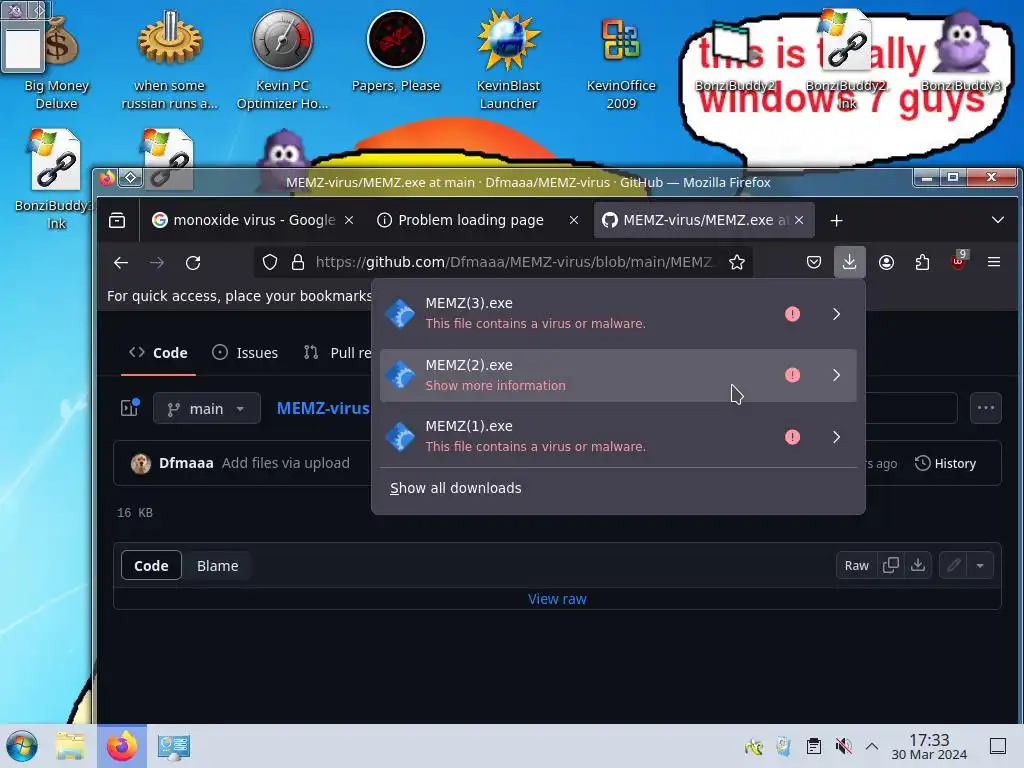The height and width of the screenshot is (768, 1024).
Task: Open GitHub Issues tab
Action: [x=246, y=353]
